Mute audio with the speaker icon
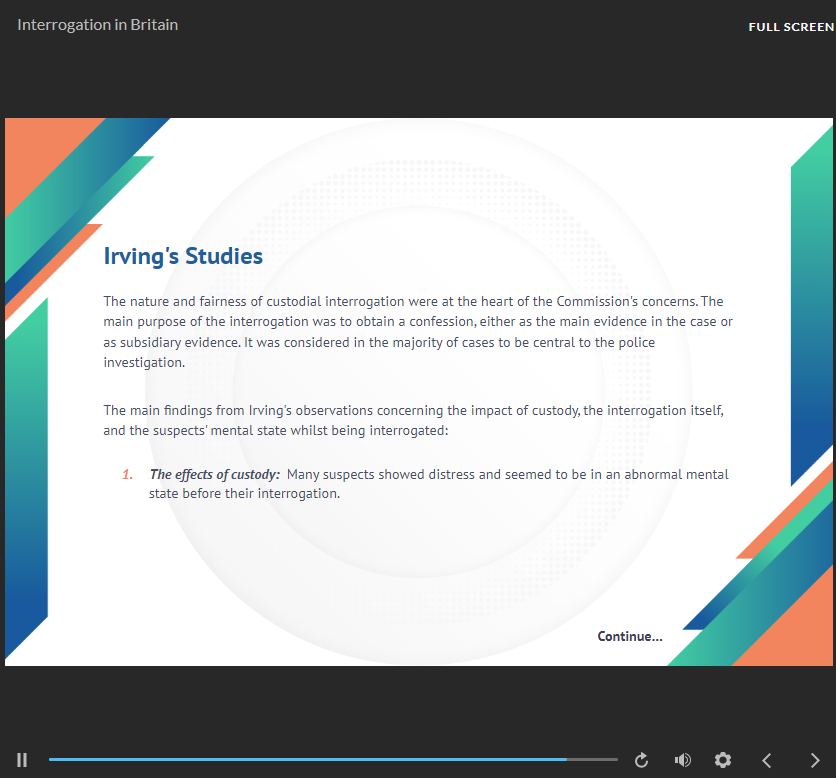The height and width of the screenshot is (778, 836). [x=682, y=760]
